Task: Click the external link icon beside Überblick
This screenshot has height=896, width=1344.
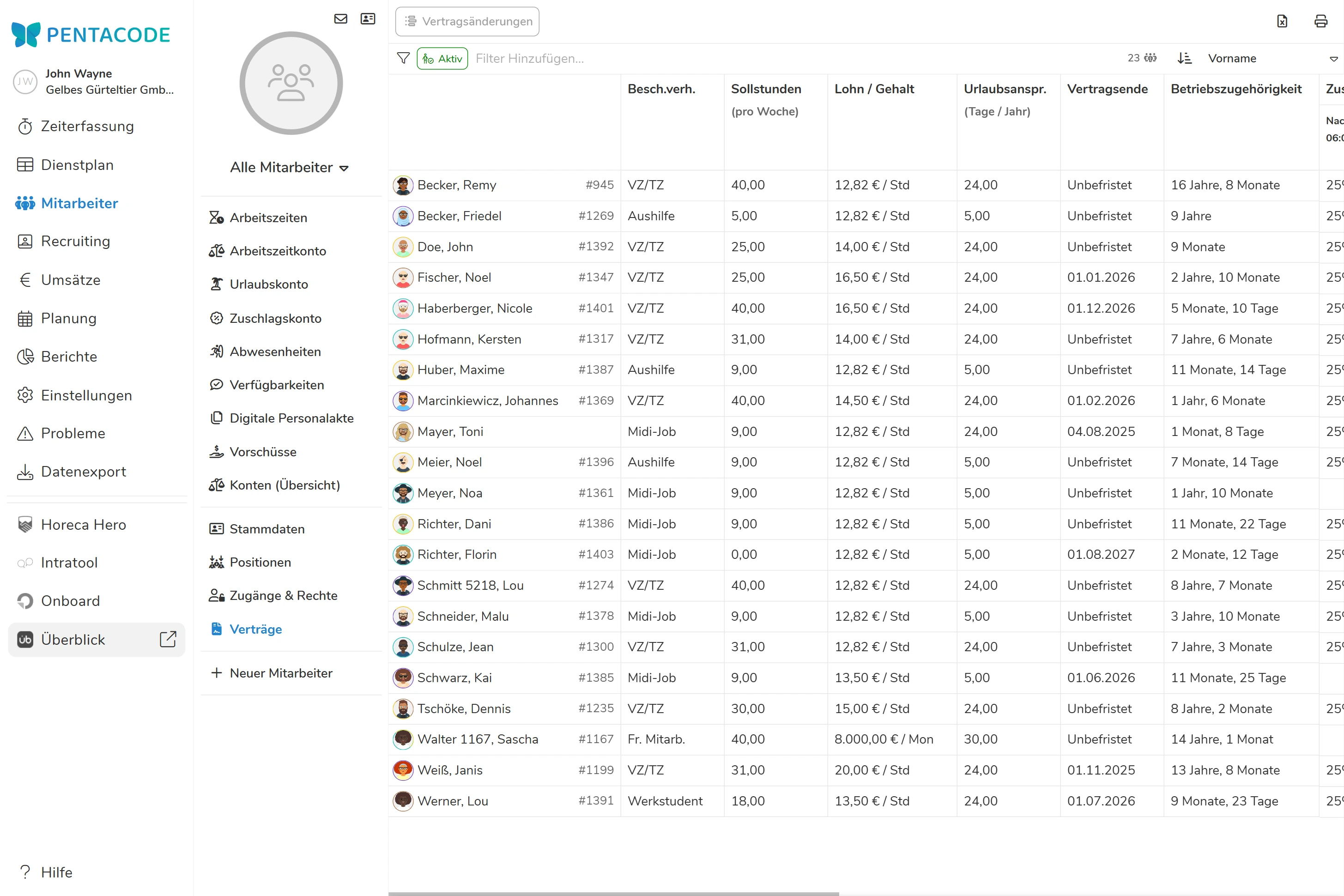Action: coord(168,639)
